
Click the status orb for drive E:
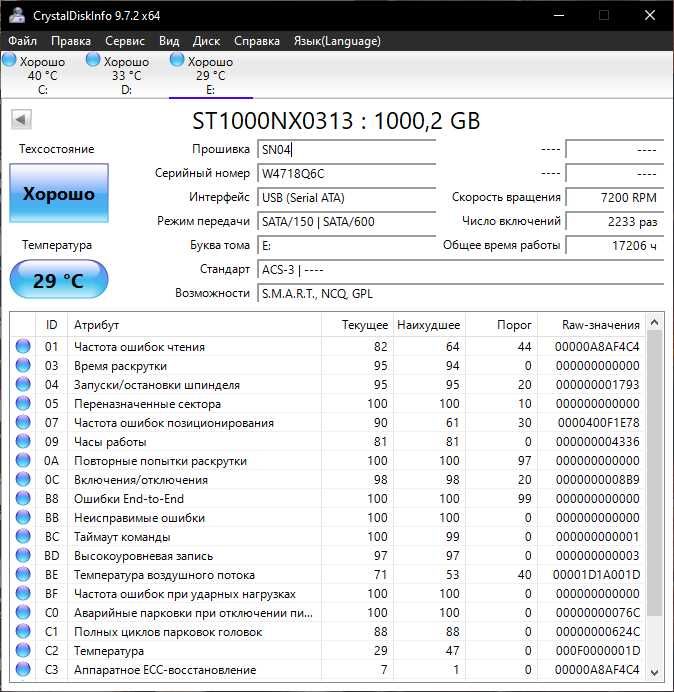coord(177,60)
